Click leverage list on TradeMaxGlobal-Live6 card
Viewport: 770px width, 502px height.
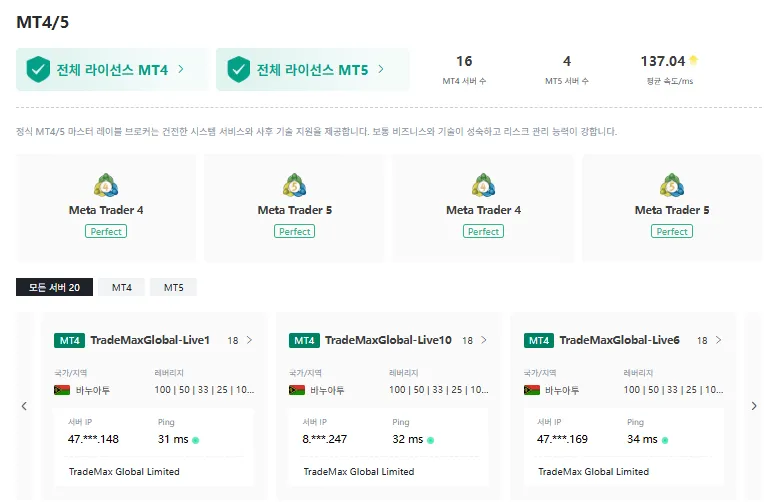pos(673,390)
